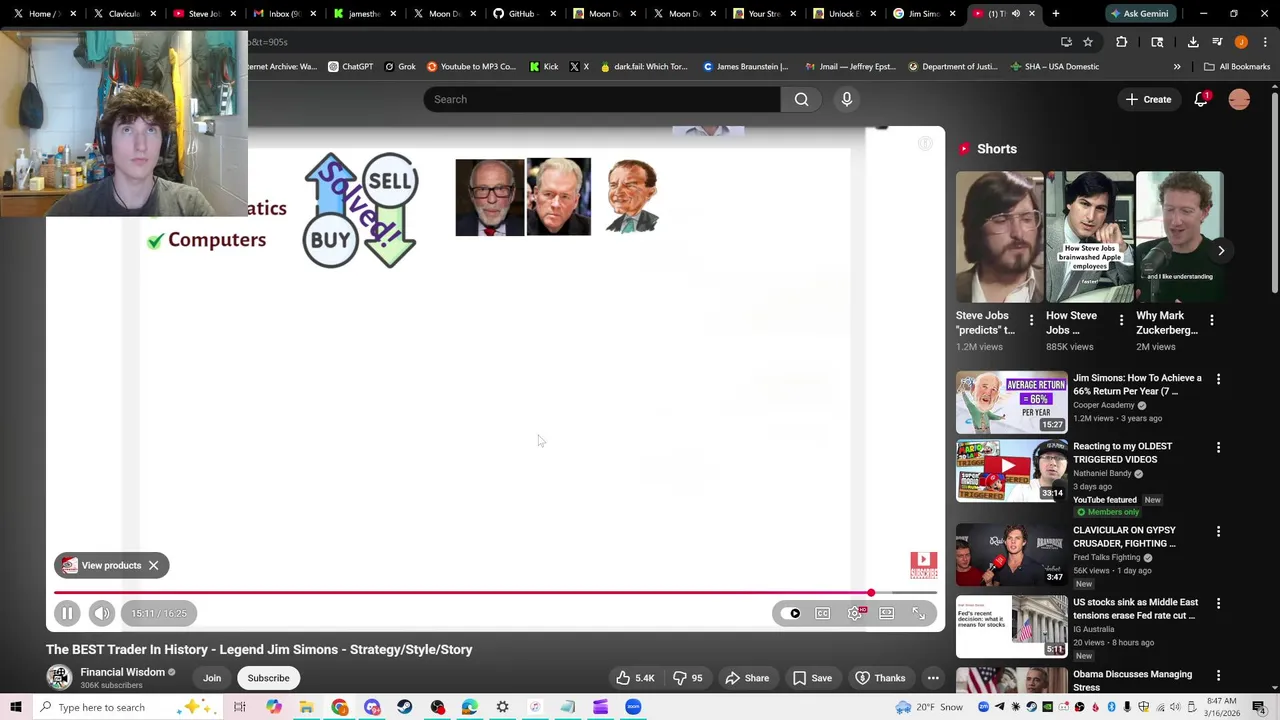
Task: Share the Jim Simons video
Action: [747, 678]
